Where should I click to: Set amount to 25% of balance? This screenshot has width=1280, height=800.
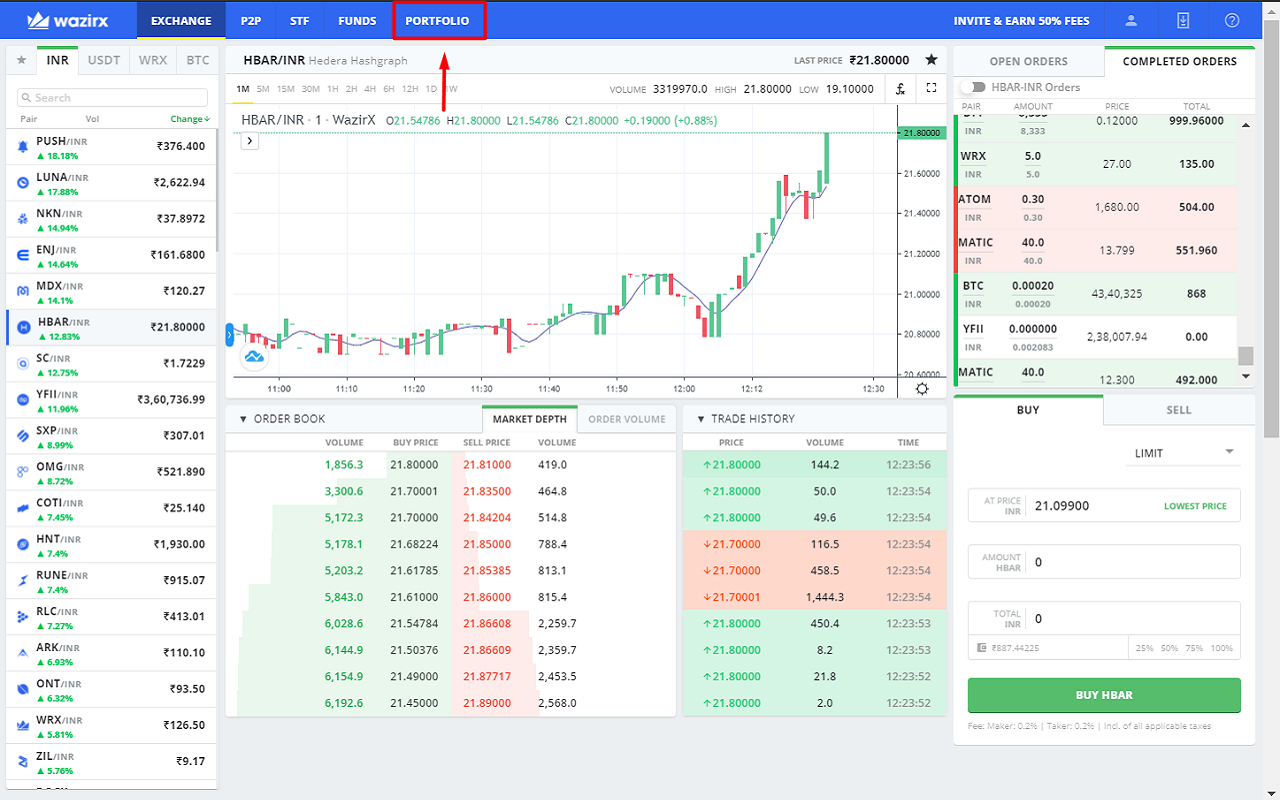(1144, 648)
